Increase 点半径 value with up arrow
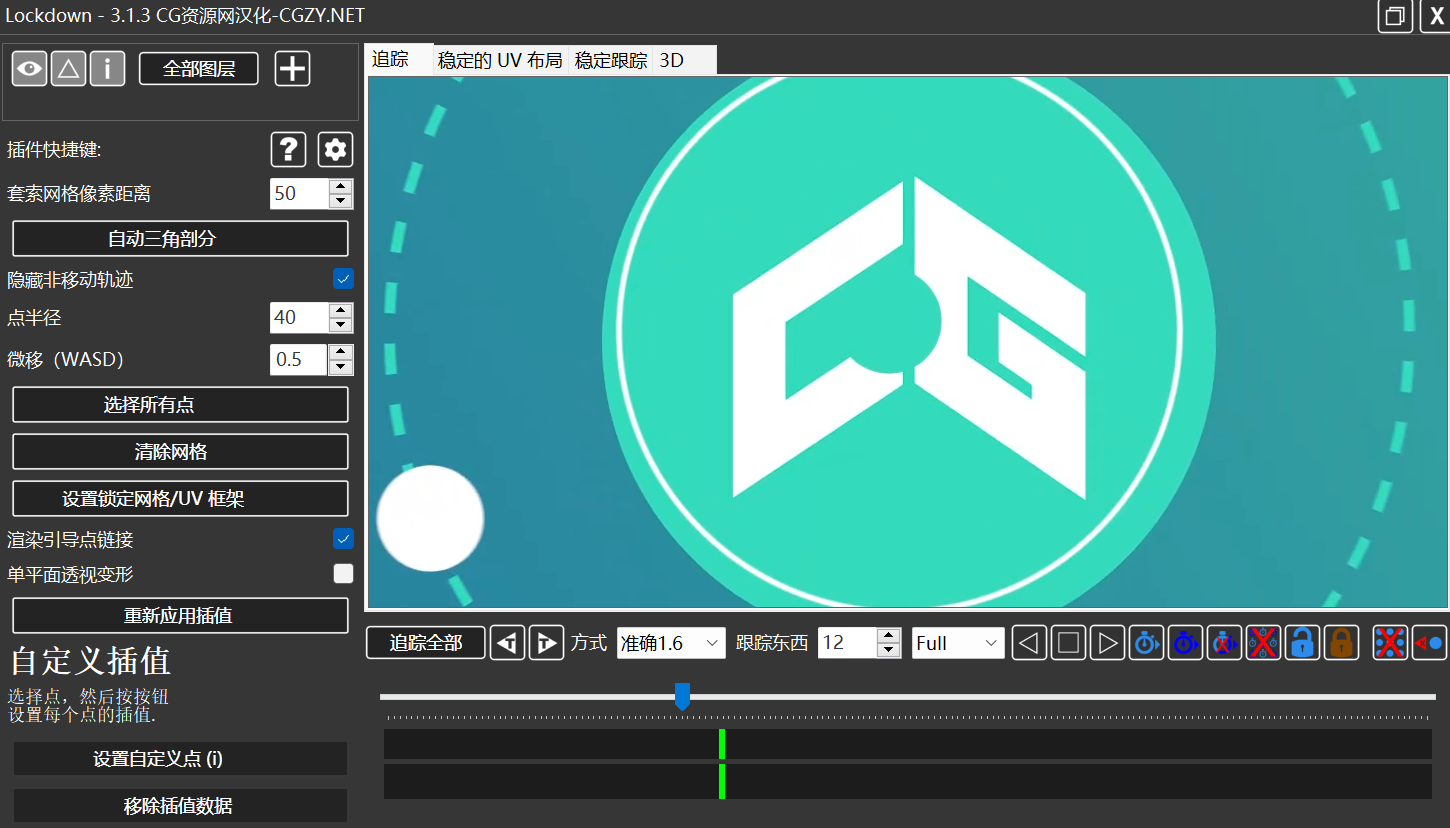The width and height of the screenshot is (1450, 828). [341, 310]
